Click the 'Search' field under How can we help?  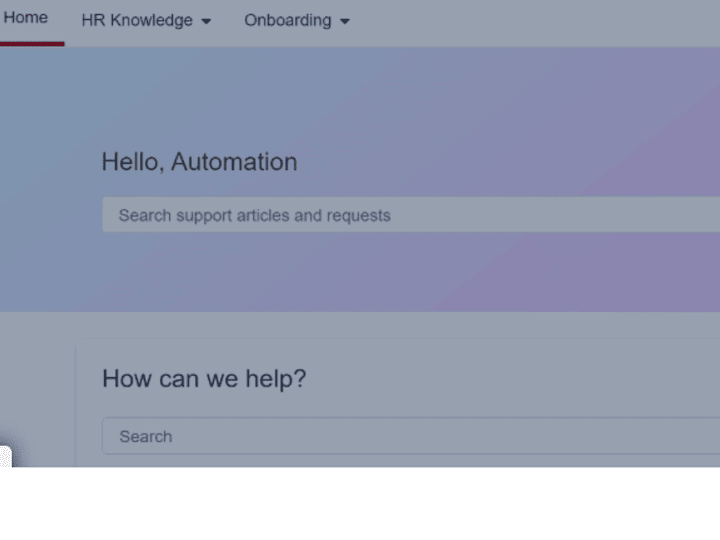411,436
